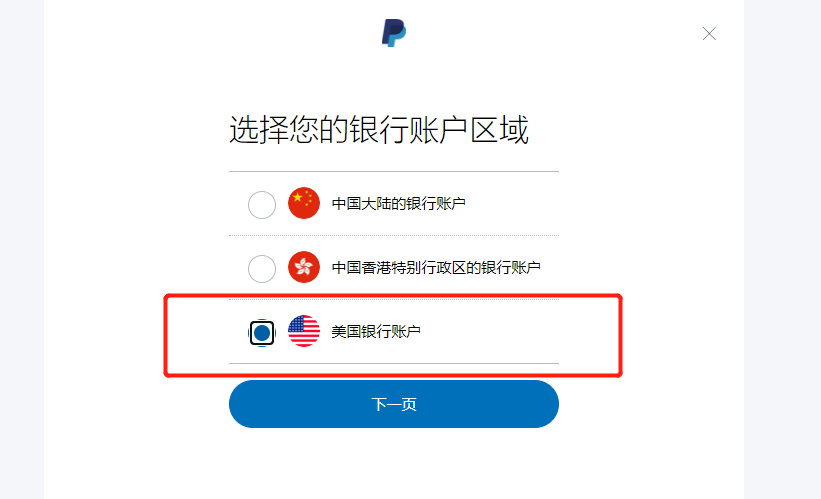
Task: Click the PayPal logo at top
Action: [394, 33]
